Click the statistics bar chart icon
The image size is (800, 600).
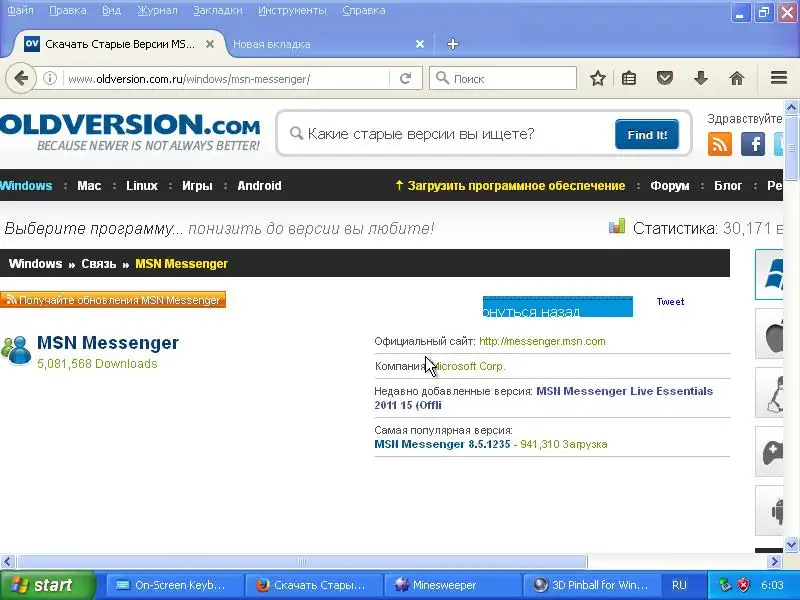tap(617, 227)
